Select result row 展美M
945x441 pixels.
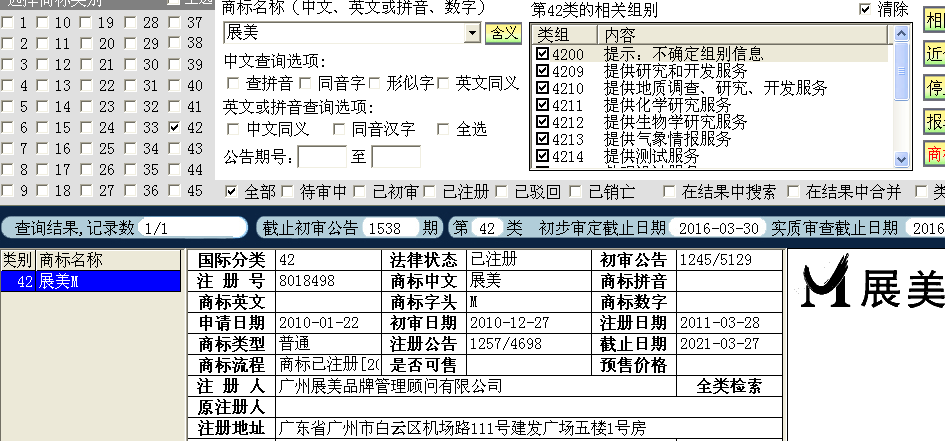[x=90, y=281]
